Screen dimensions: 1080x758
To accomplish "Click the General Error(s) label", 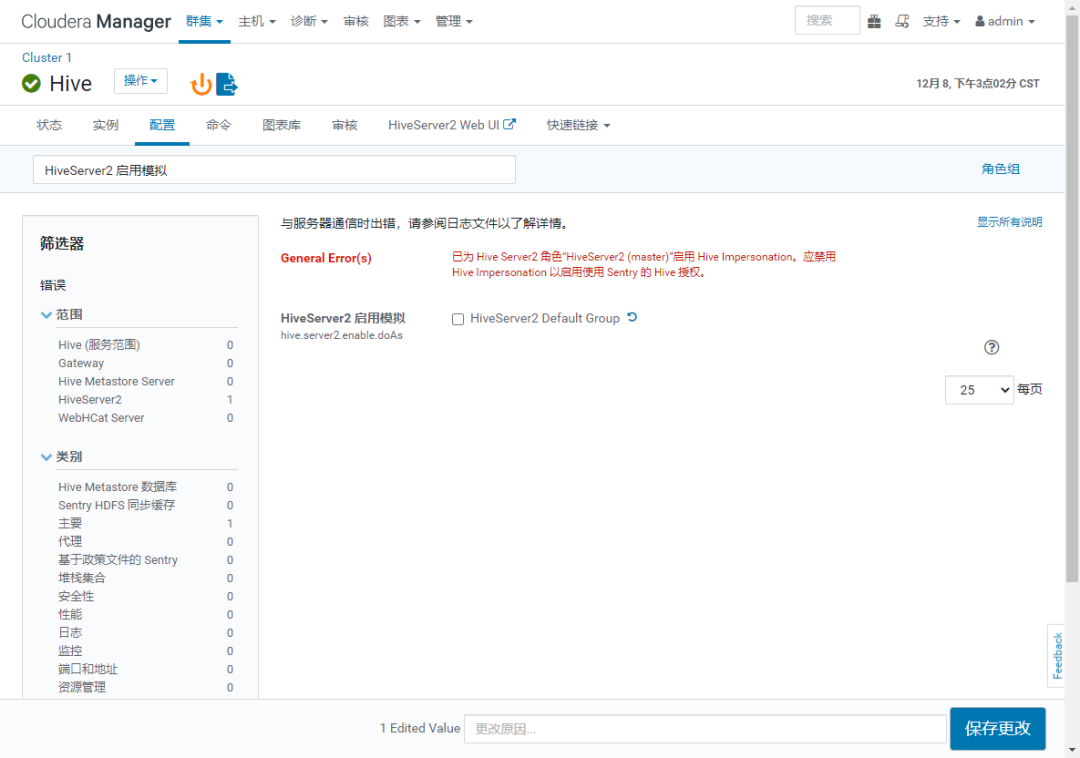I will point(326,258).
